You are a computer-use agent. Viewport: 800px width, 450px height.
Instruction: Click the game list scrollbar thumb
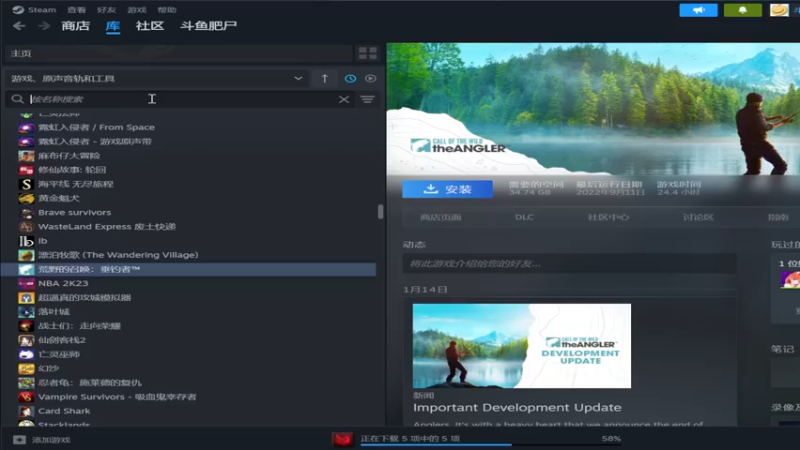(x=381, y=212)
